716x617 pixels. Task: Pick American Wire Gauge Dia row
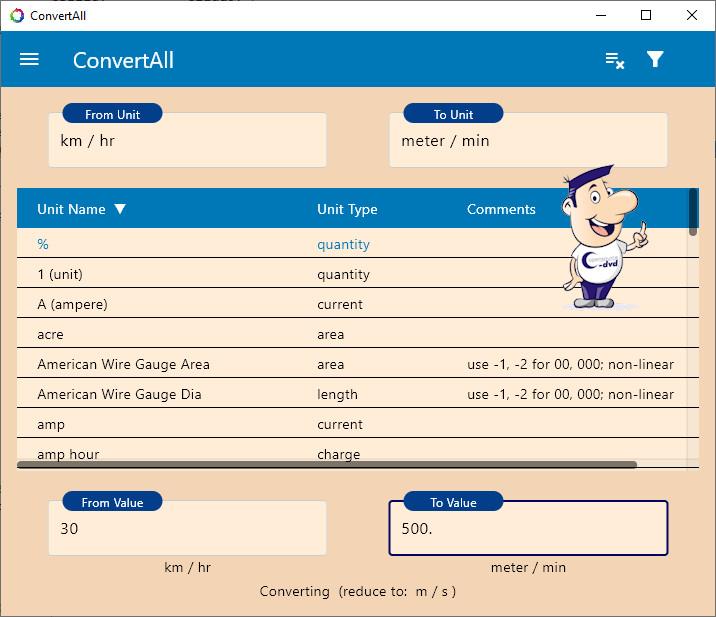tap(200, 394)
